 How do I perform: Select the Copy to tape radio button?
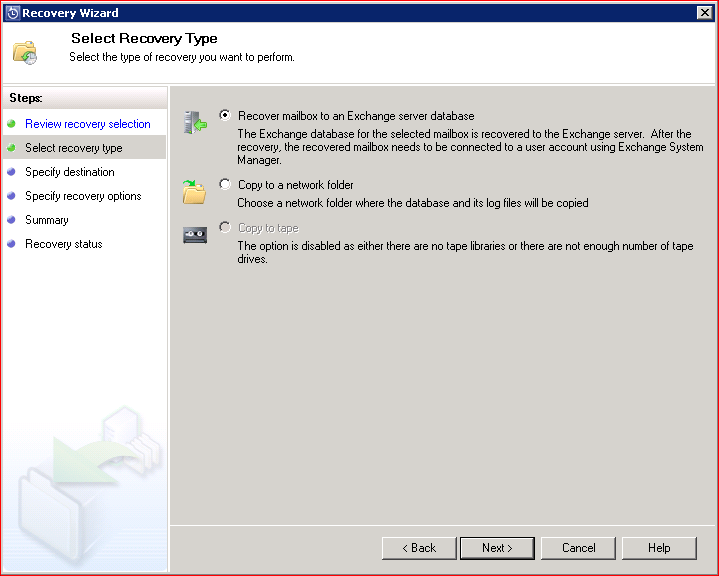tap(225, 228)
